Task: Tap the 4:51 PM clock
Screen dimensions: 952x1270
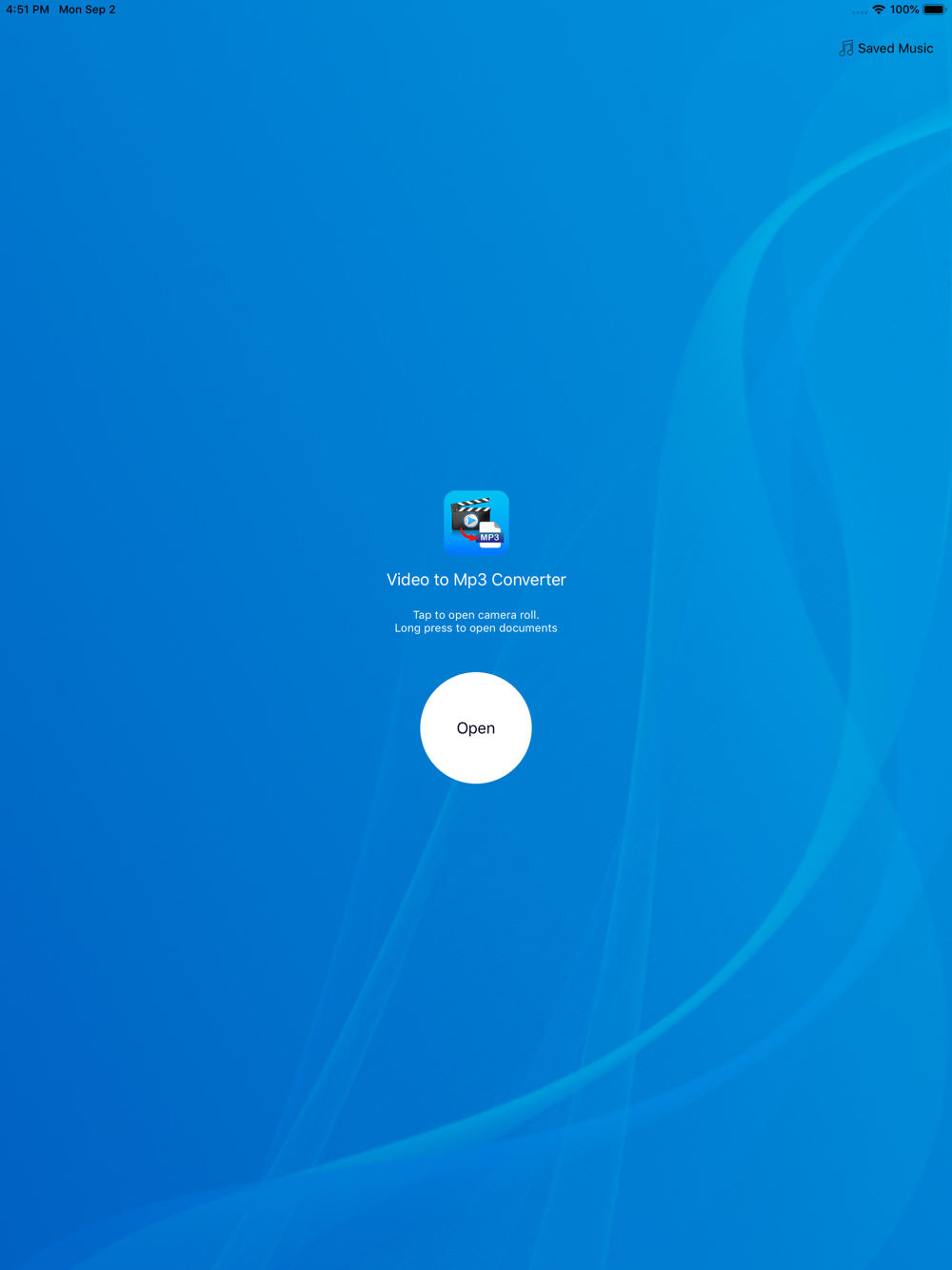Action: coord(28,10)
